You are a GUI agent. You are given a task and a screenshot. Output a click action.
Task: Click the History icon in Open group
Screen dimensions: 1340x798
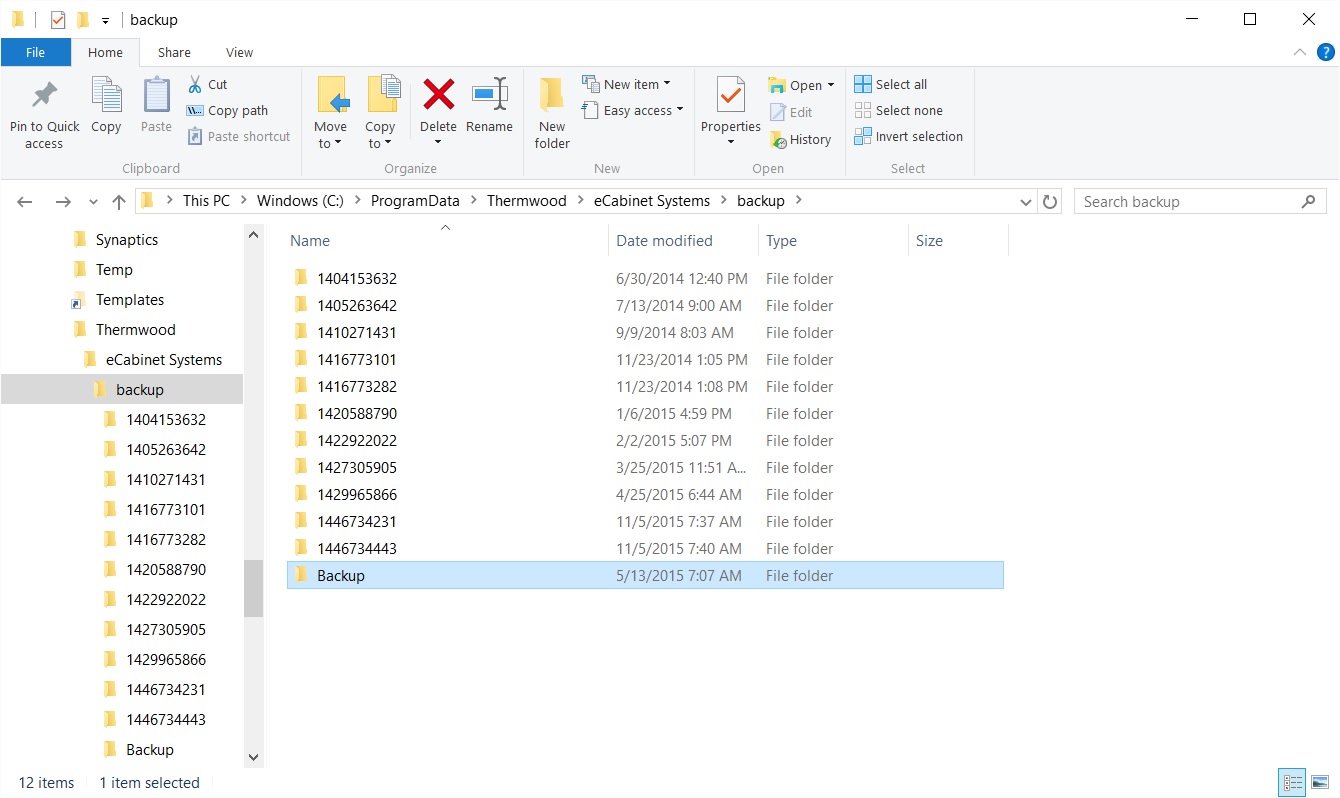[x=778, y=140]
